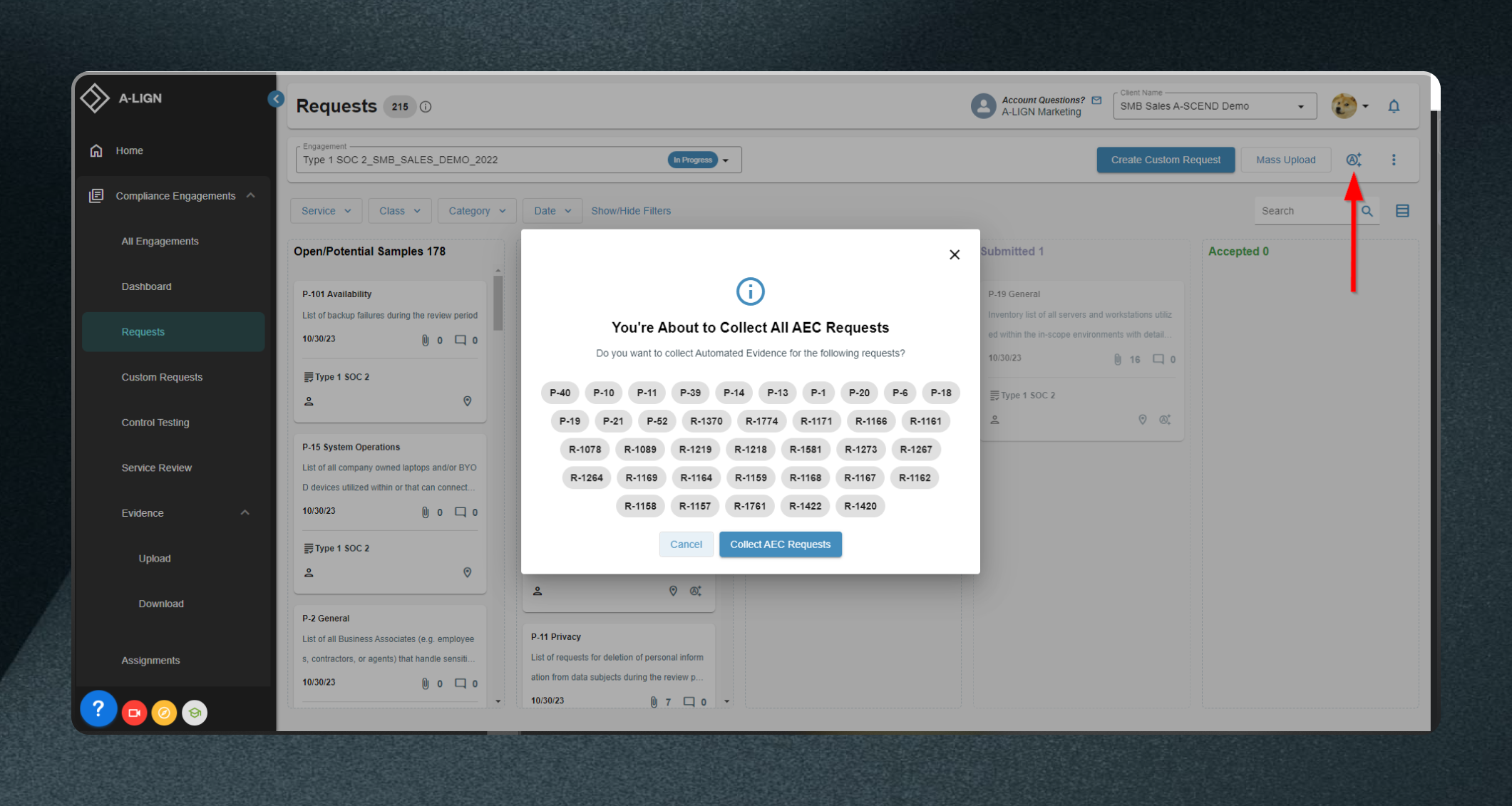Viewport: 1512px width, 806px height.
Task: Click the info icon beside Requests count
Action: click(426, 107)
